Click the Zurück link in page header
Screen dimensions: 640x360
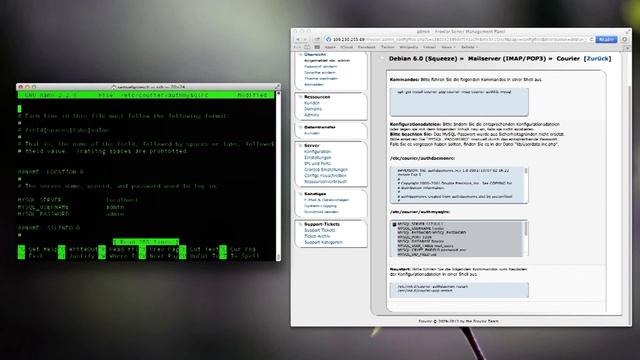pos(598,59)
